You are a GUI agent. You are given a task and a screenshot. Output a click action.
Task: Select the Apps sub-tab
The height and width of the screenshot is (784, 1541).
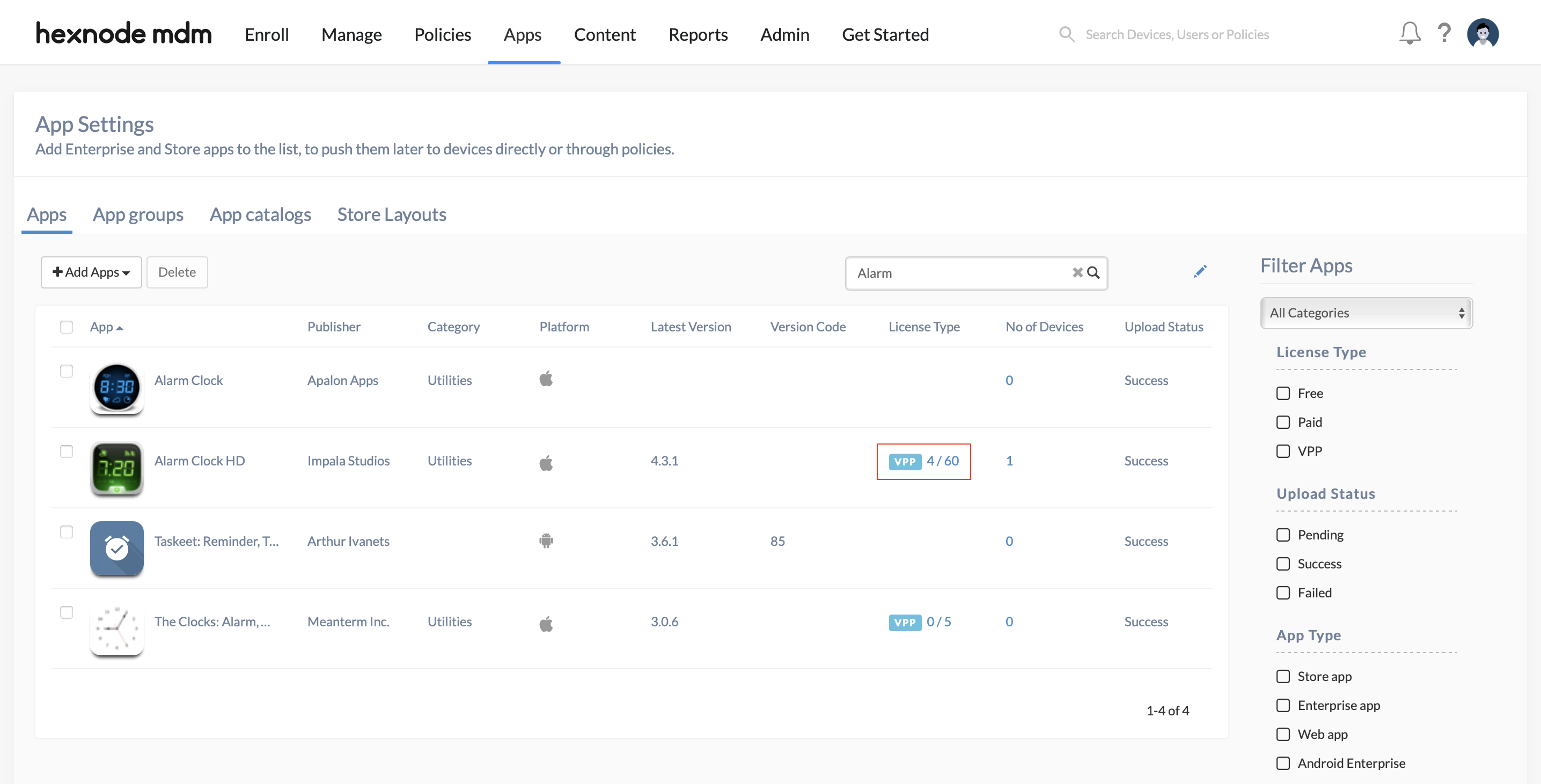(x=47, y=214)
